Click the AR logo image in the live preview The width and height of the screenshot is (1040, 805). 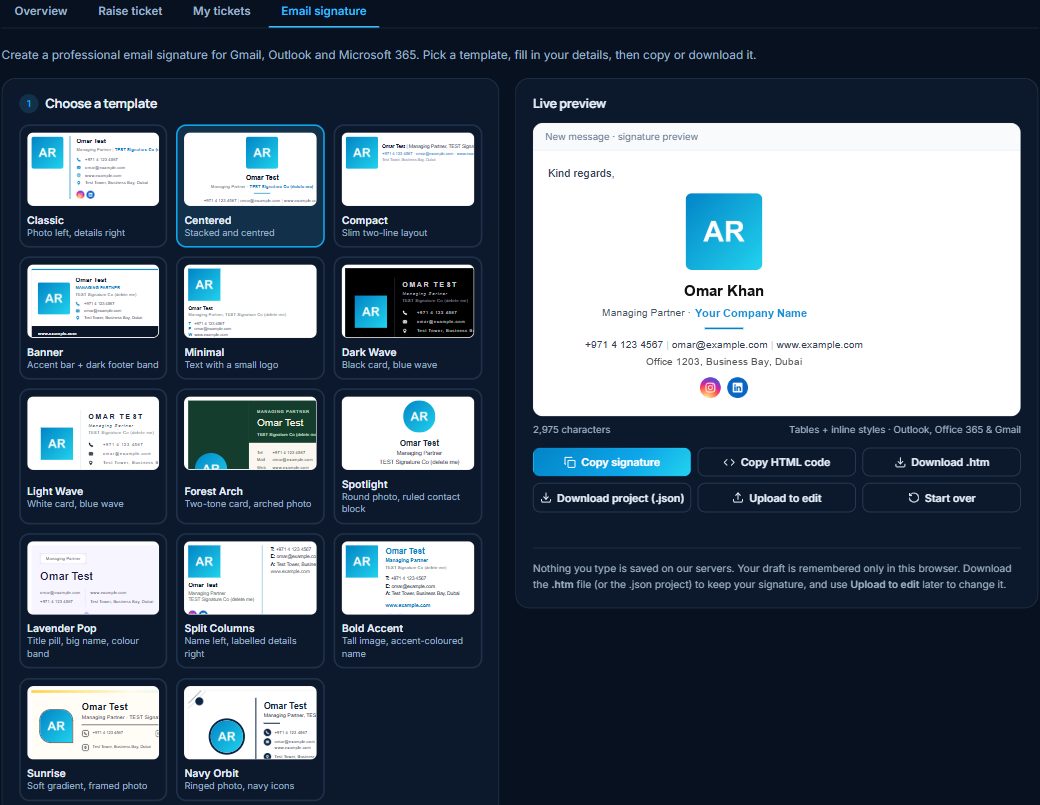(724, 231)
